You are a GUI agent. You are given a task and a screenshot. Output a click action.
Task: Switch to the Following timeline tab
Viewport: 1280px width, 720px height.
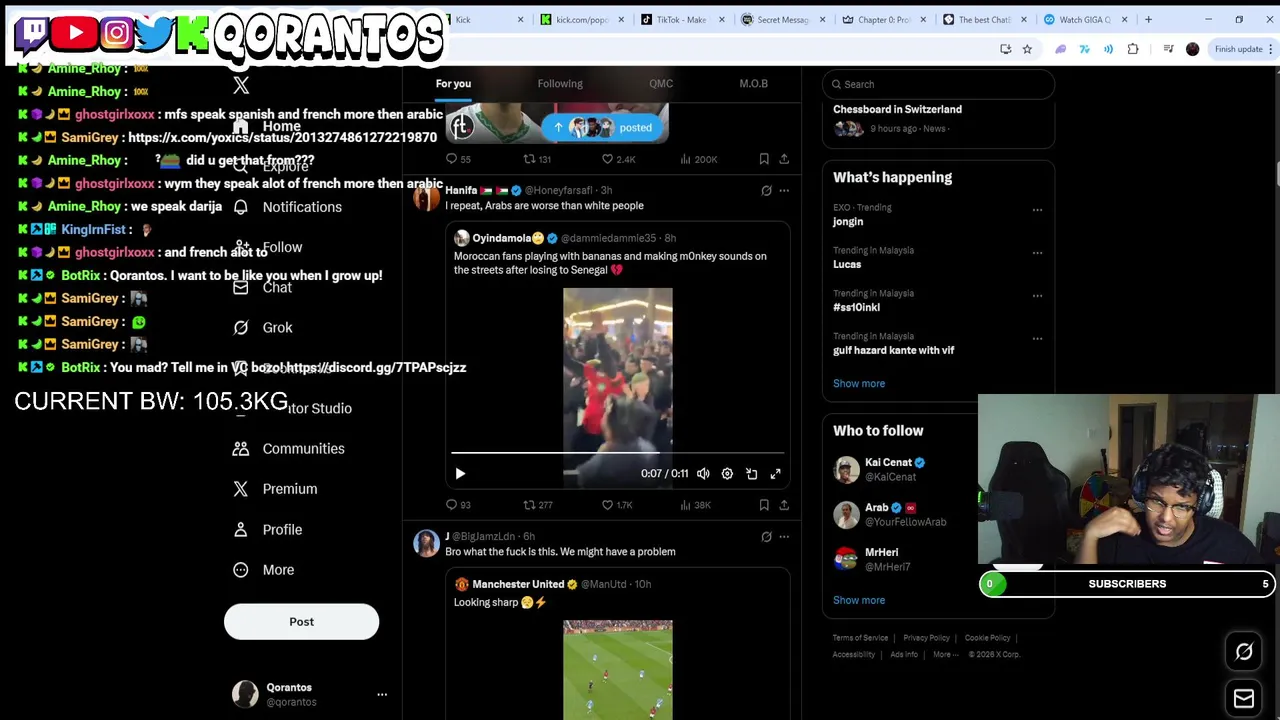tap(560, 84)
